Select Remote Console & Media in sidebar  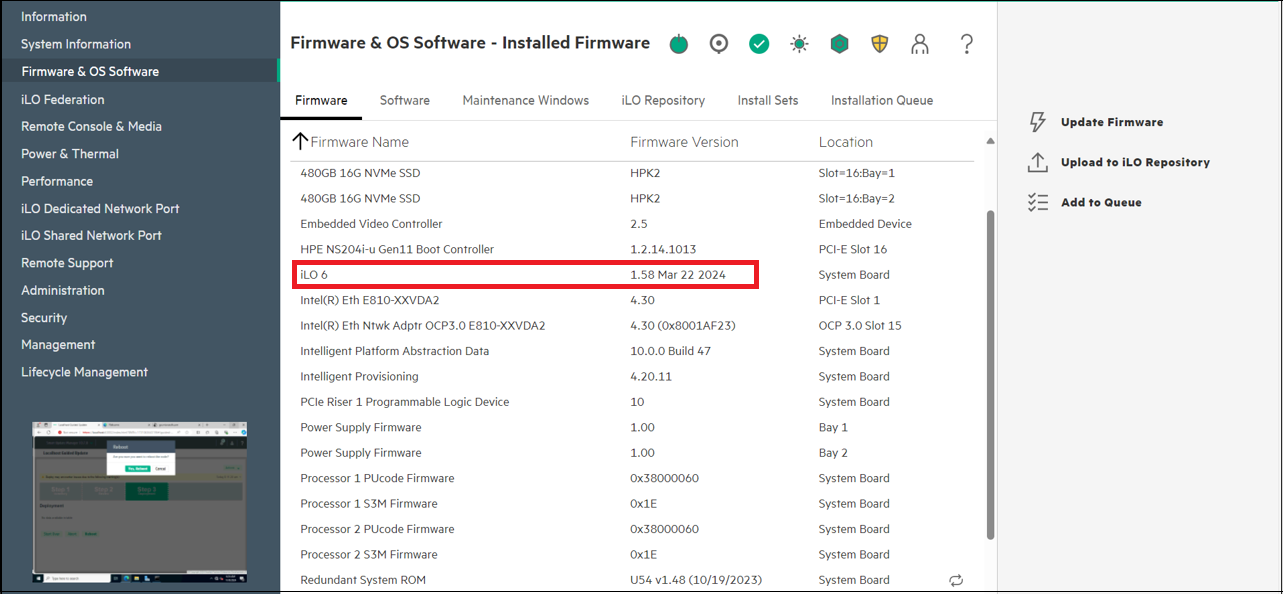(90, 126)
